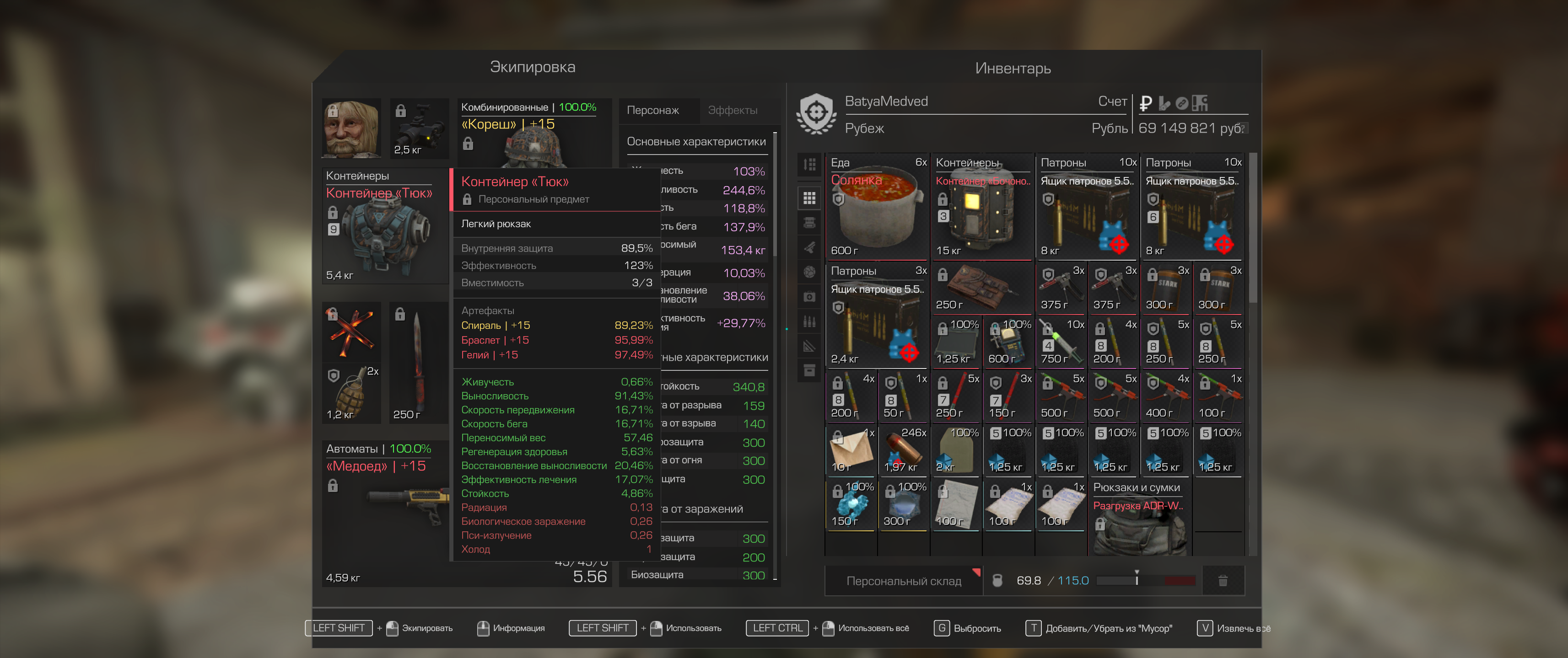Select the green syringe 10x stack

[1061, 342]
